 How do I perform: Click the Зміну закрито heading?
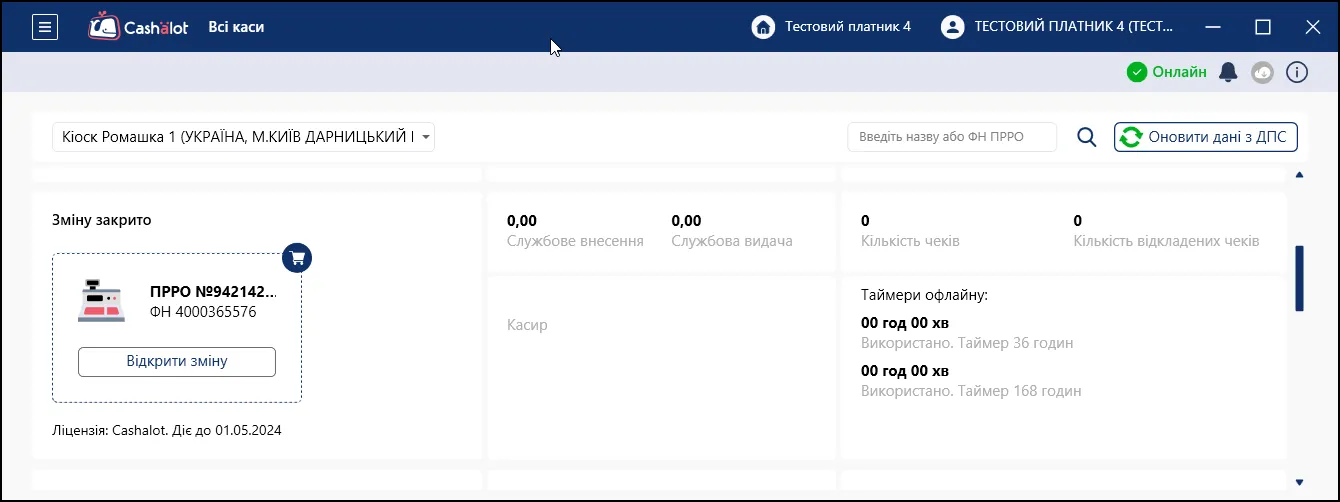[102, 220]
